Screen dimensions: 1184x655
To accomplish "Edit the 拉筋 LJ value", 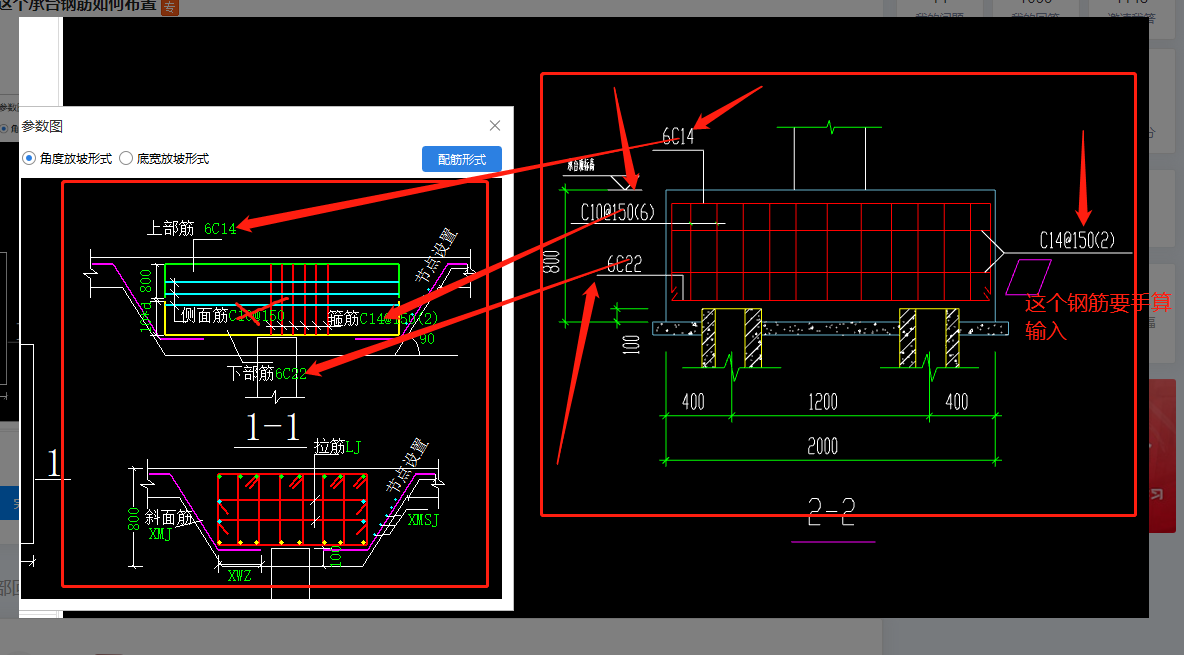I will coord(353,447).
